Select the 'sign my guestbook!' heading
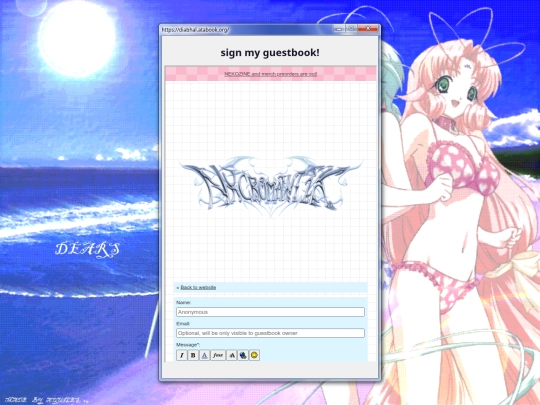Screen dimensions: 540x405 click(x=270, y=53)
